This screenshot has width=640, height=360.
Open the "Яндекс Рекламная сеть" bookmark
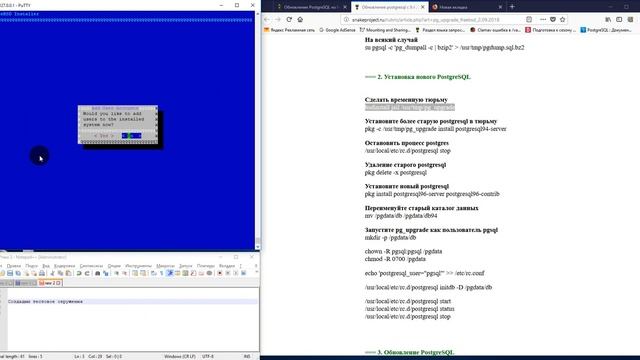coord(289,30)
